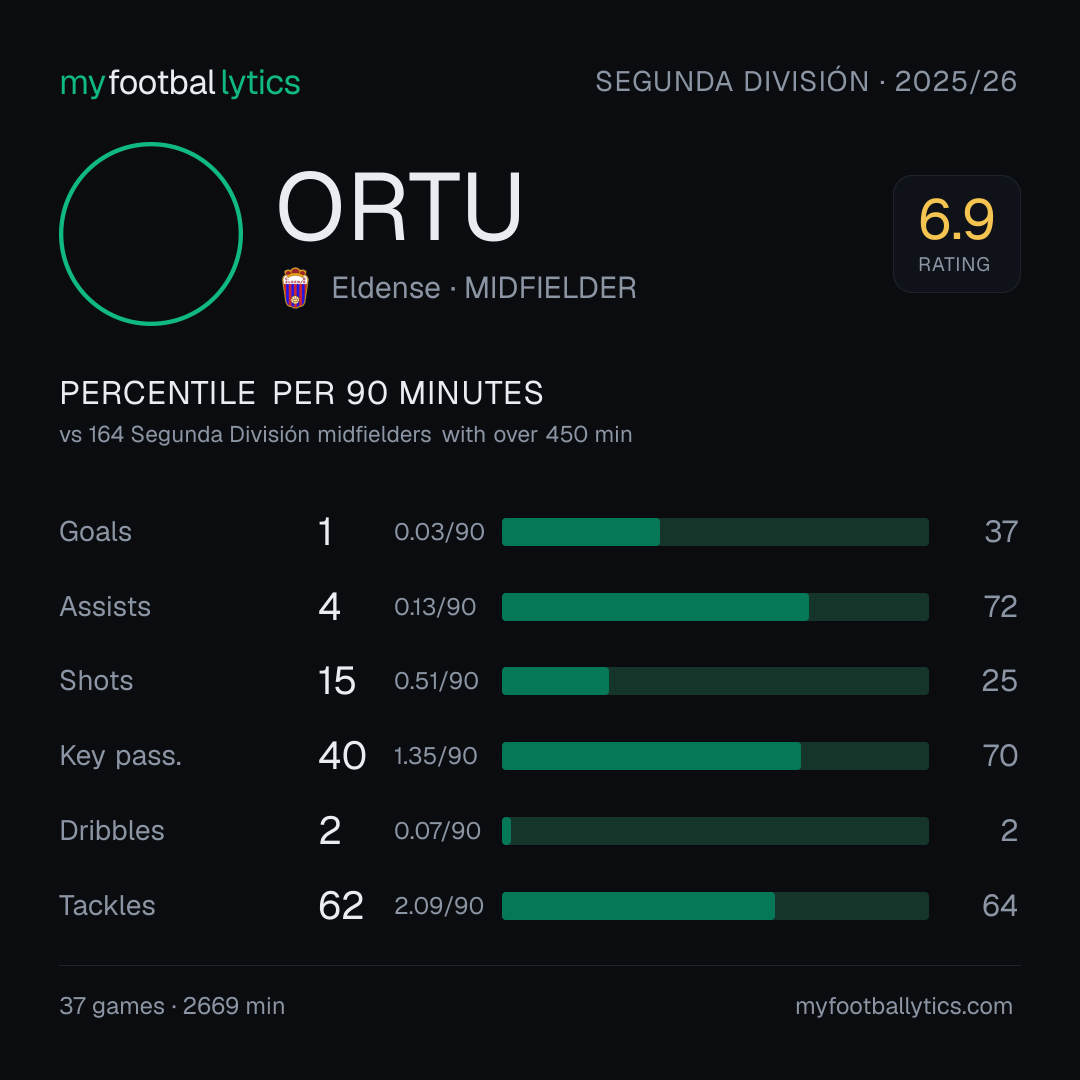Click the Dribbles percentile bar
Image resolution: width=1080 pixels, height=1080 pixels.
715,831
